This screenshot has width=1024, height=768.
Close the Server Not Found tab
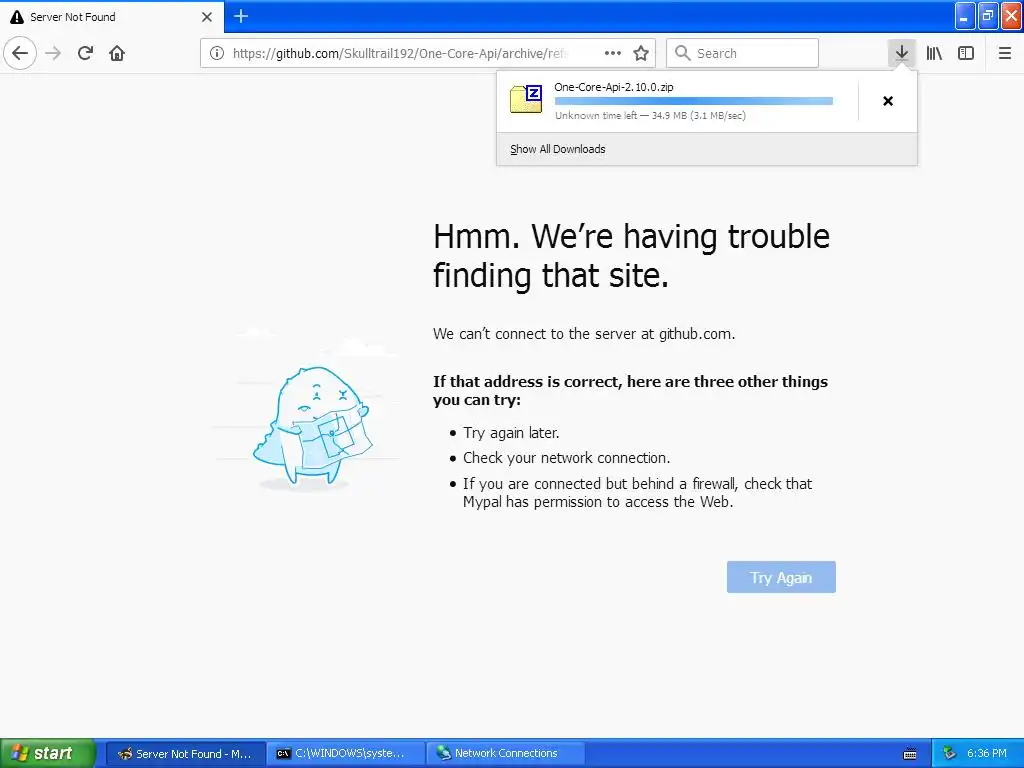(x=207, y=17)
